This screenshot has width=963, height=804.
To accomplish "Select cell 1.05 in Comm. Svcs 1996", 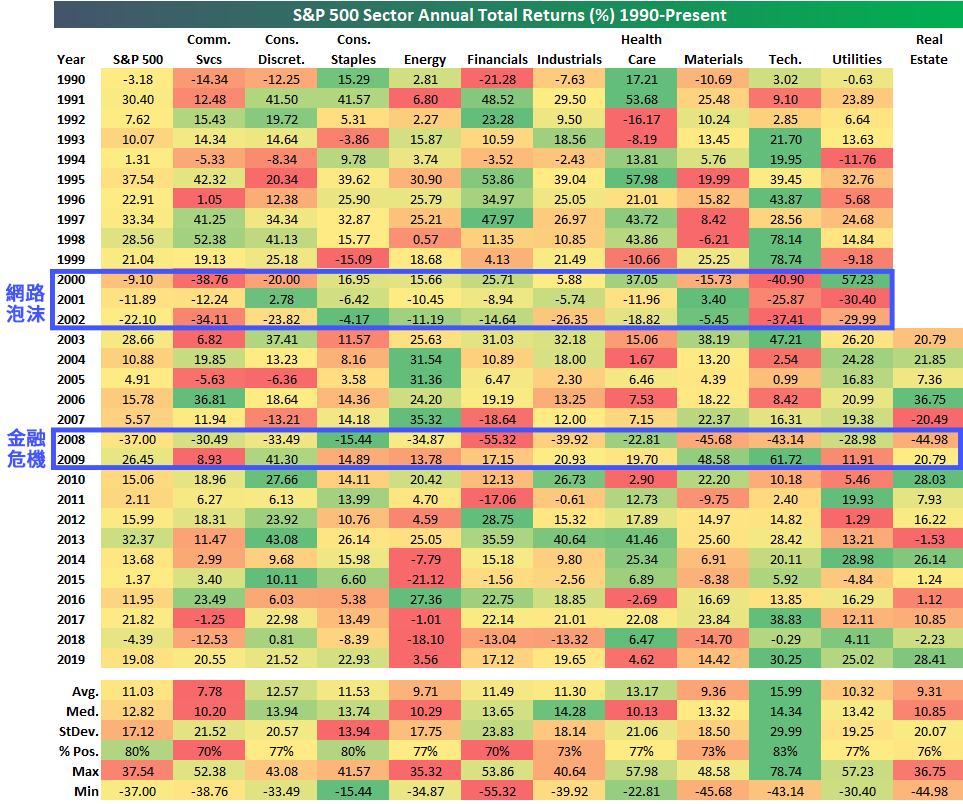I will [x=209, y=200].
